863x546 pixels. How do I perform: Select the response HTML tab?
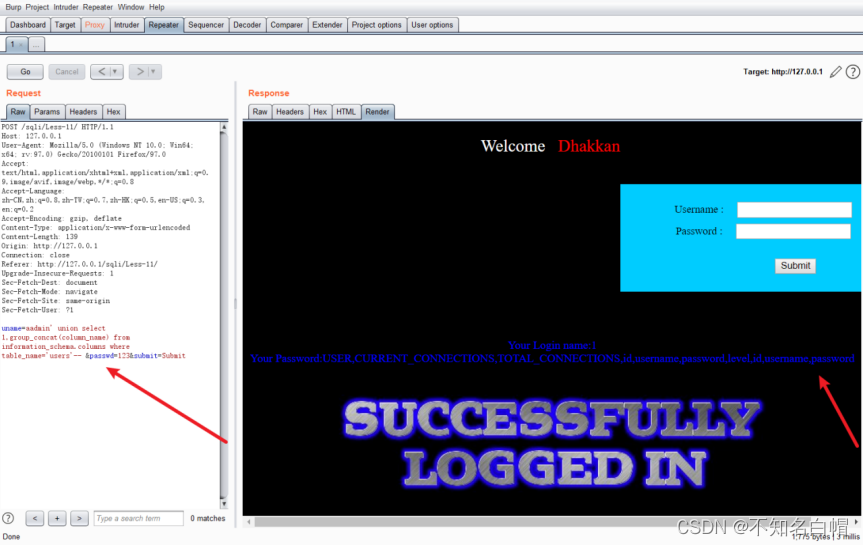346,112
